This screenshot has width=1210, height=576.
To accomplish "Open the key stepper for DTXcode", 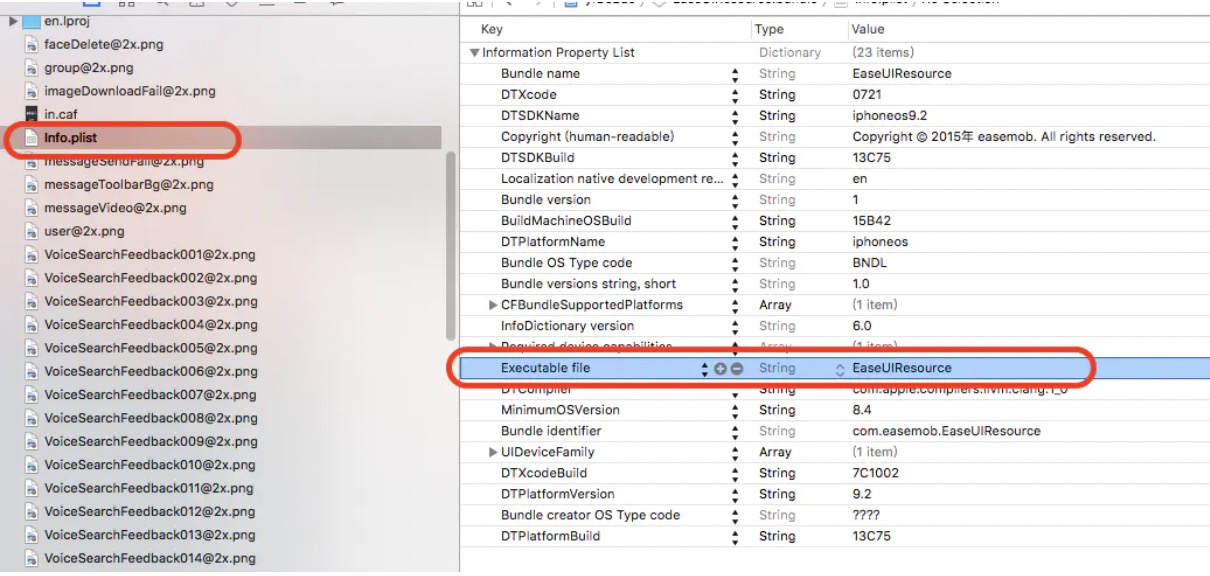I will (x=735, y=95).
